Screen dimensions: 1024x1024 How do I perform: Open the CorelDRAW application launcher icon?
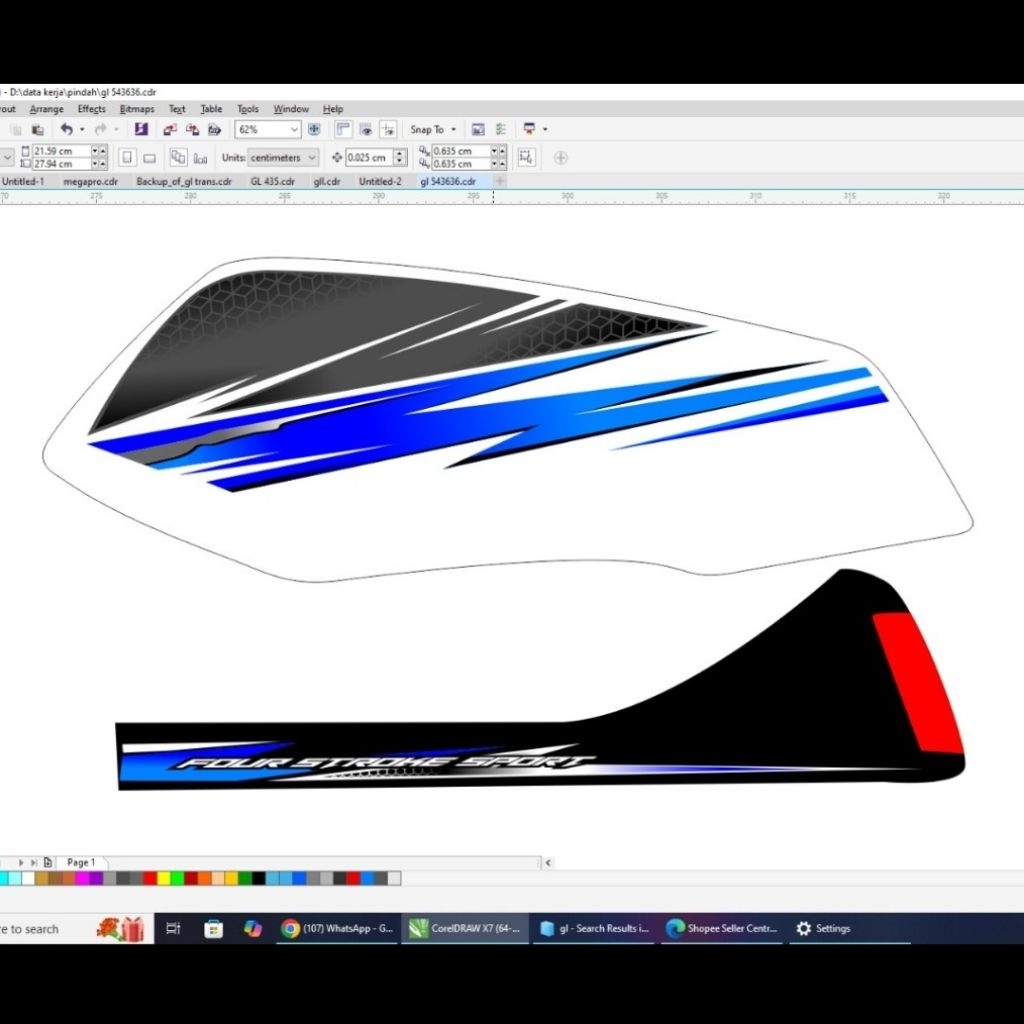(530, 129)
